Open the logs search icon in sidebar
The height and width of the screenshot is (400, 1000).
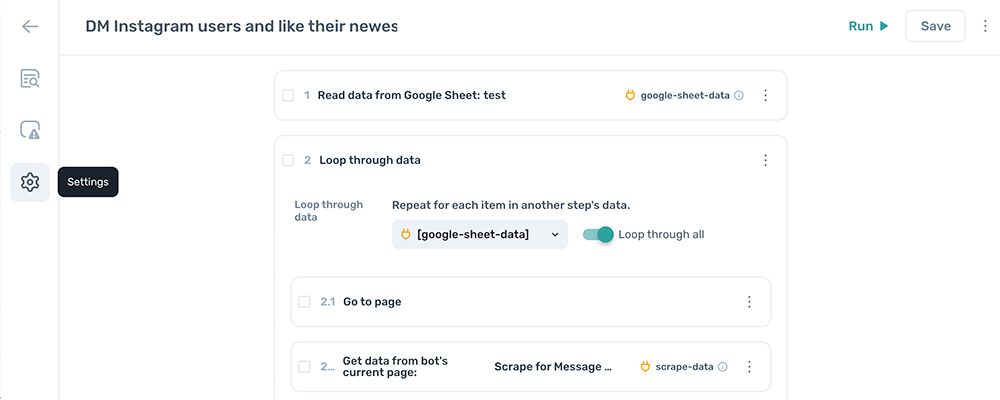coord(29,78)
